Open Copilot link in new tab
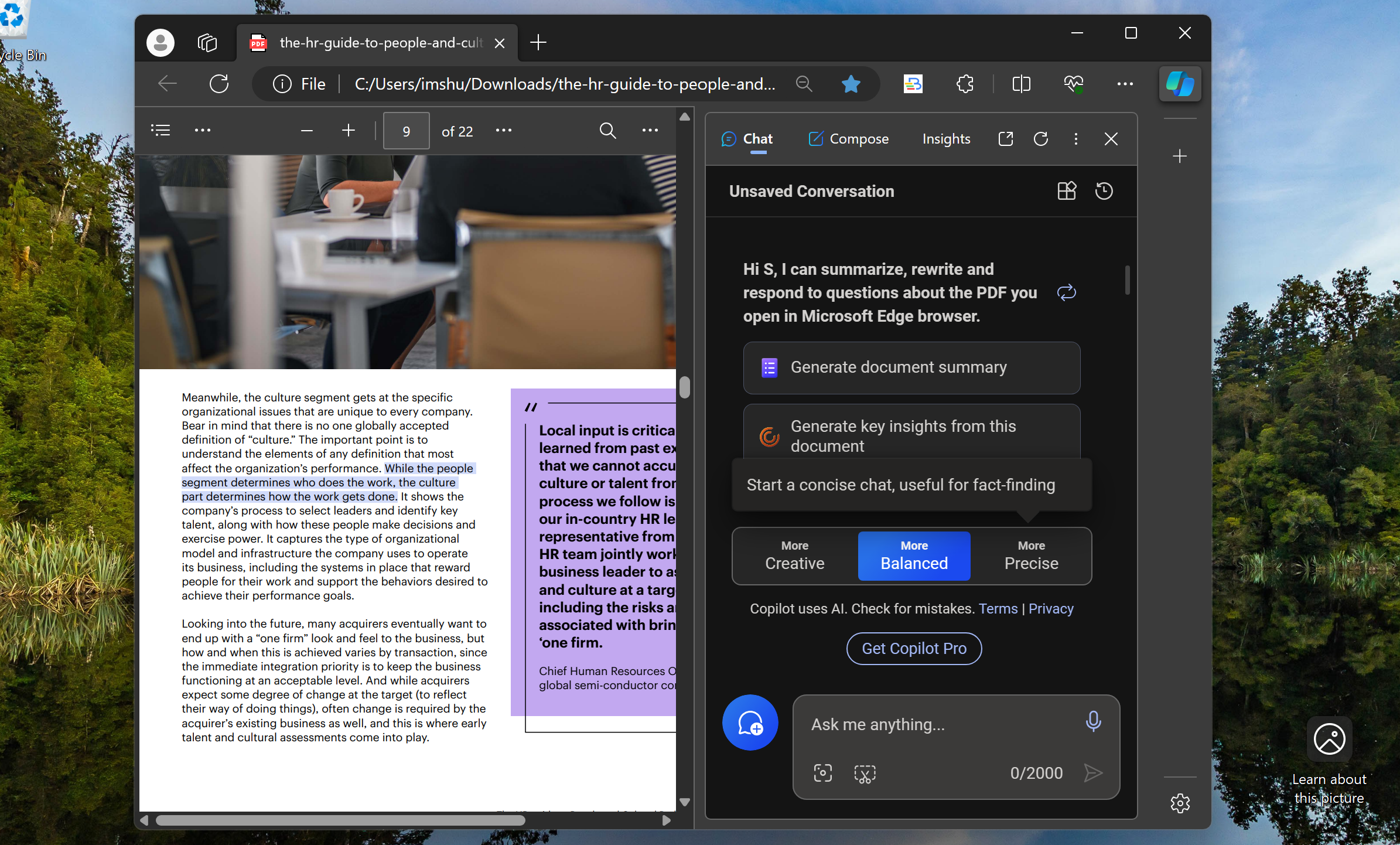 [1005, 139]
